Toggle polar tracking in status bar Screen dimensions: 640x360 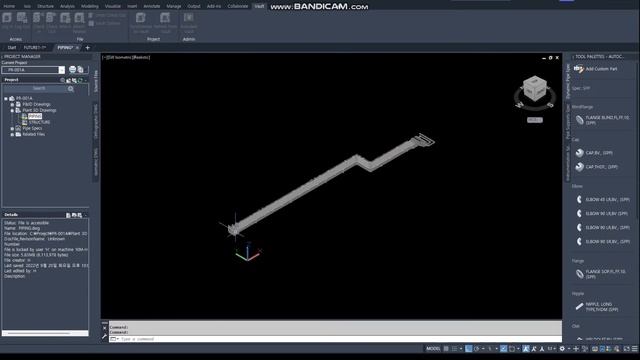[476, 349]
